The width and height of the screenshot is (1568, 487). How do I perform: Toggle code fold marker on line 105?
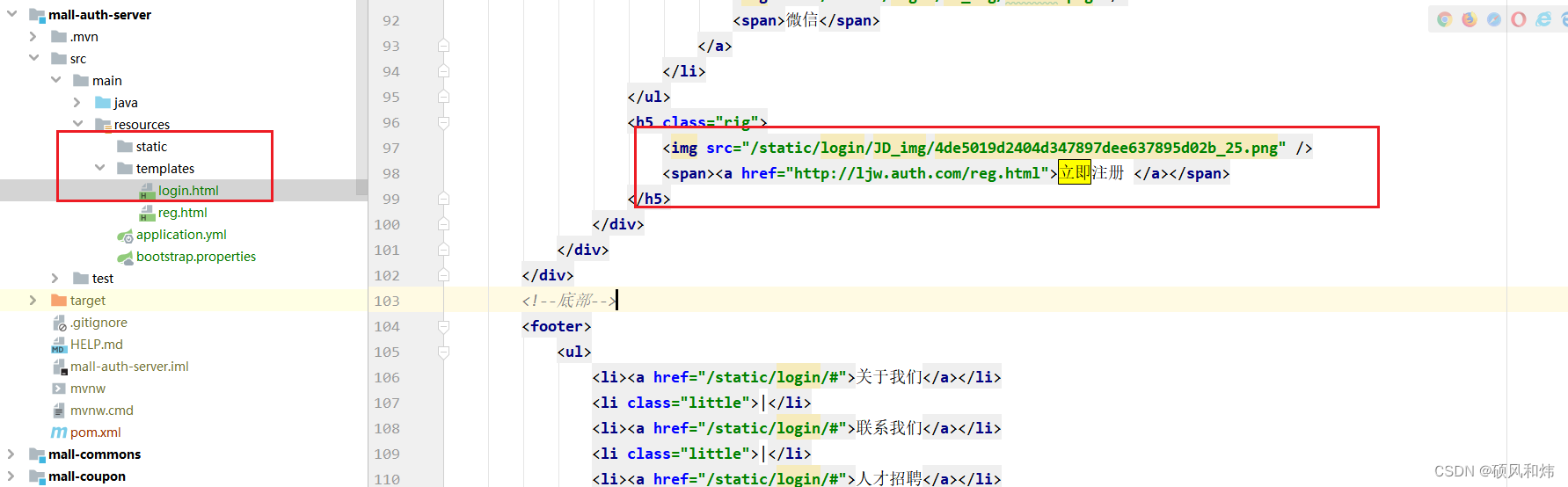click(x=444, y=352)
